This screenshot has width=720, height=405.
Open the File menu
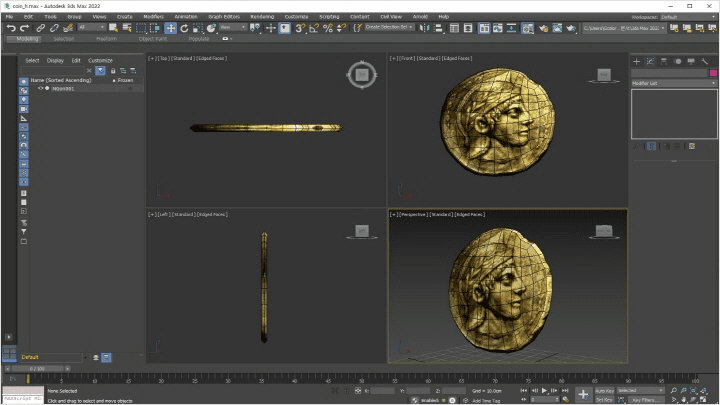click(x=10, y=17)
